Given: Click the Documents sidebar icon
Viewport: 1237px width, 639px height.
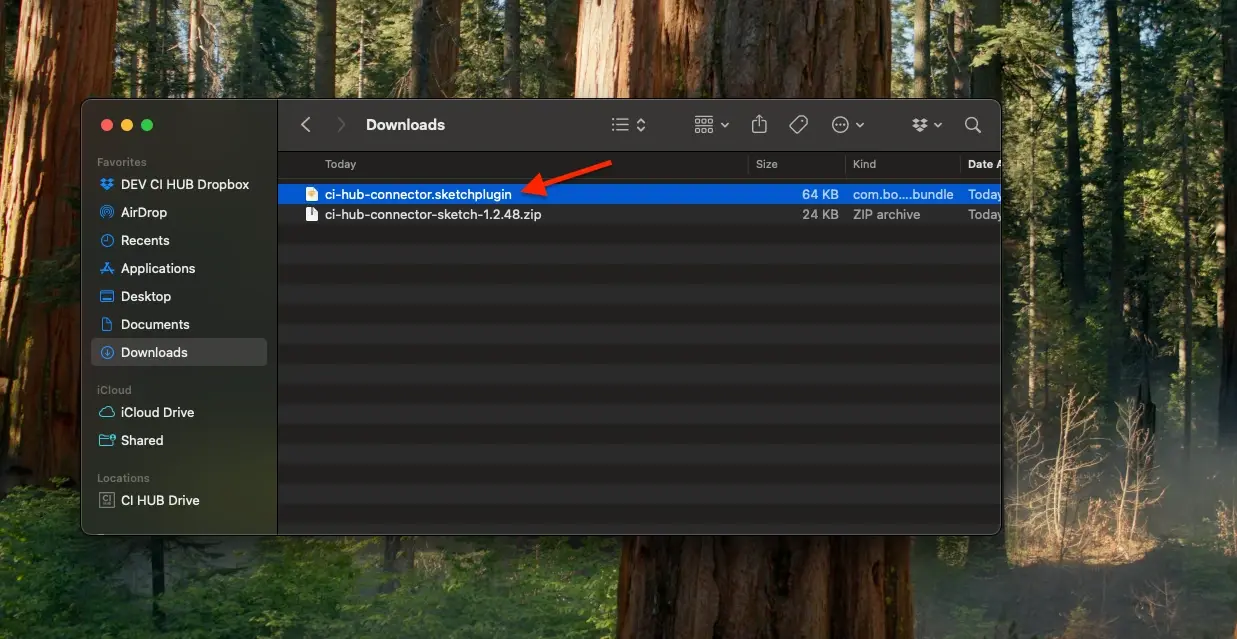Looking at the screenshot, I should click(x=107, y=324).
